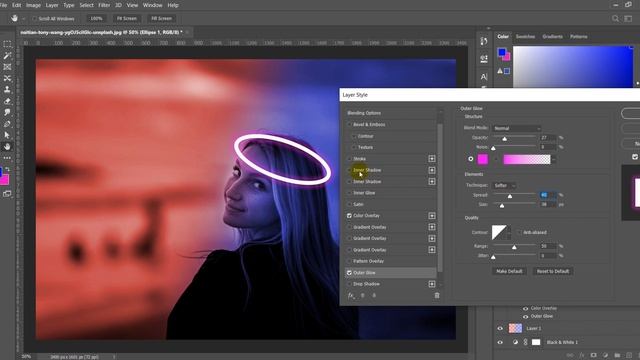
Task: Open the Contour picker dropdown arrow
Action: (509, 232)
